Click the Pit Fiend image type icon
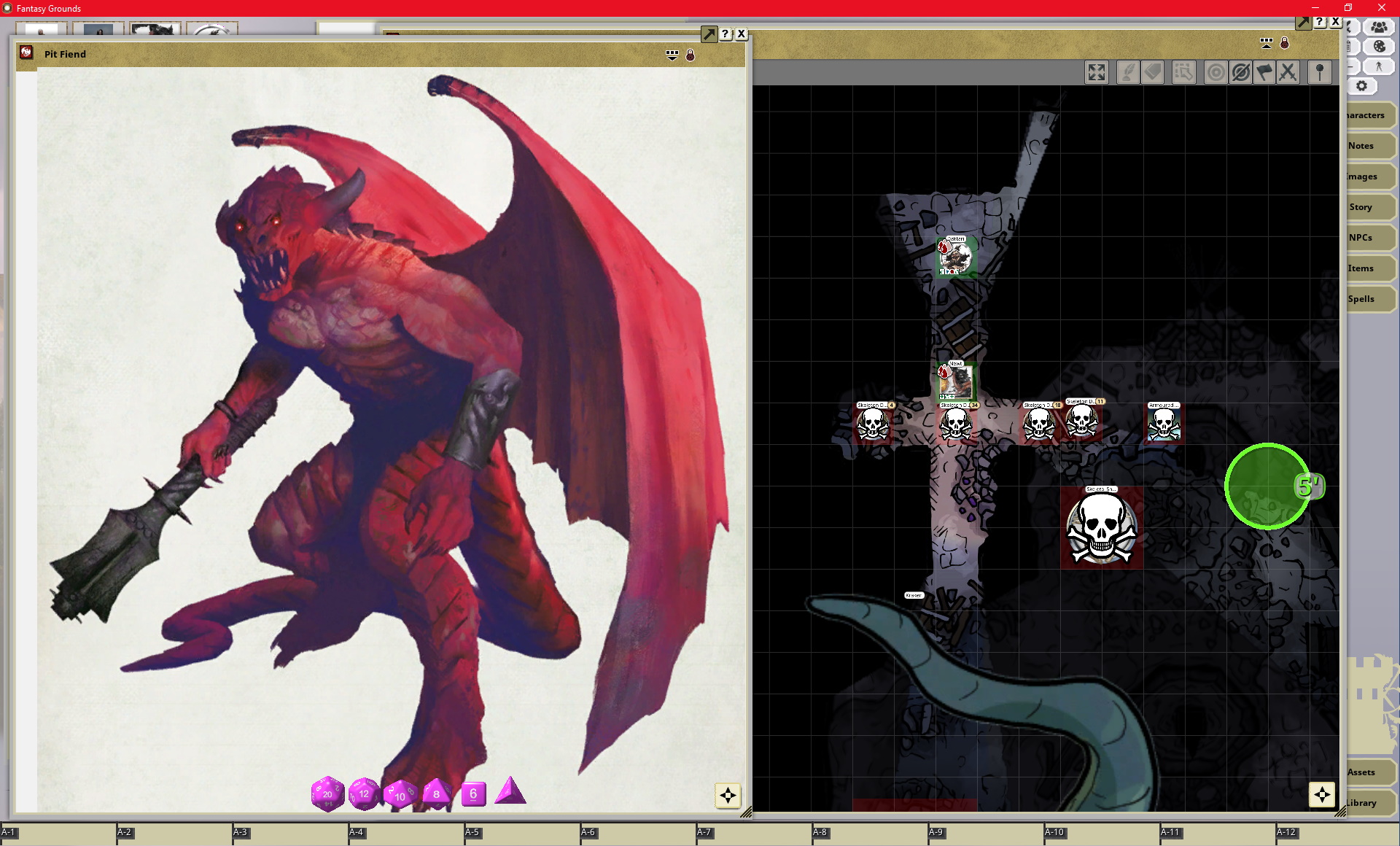This screenshot has width=1400, height=846. pyautogui.click(x=27, y=53)
